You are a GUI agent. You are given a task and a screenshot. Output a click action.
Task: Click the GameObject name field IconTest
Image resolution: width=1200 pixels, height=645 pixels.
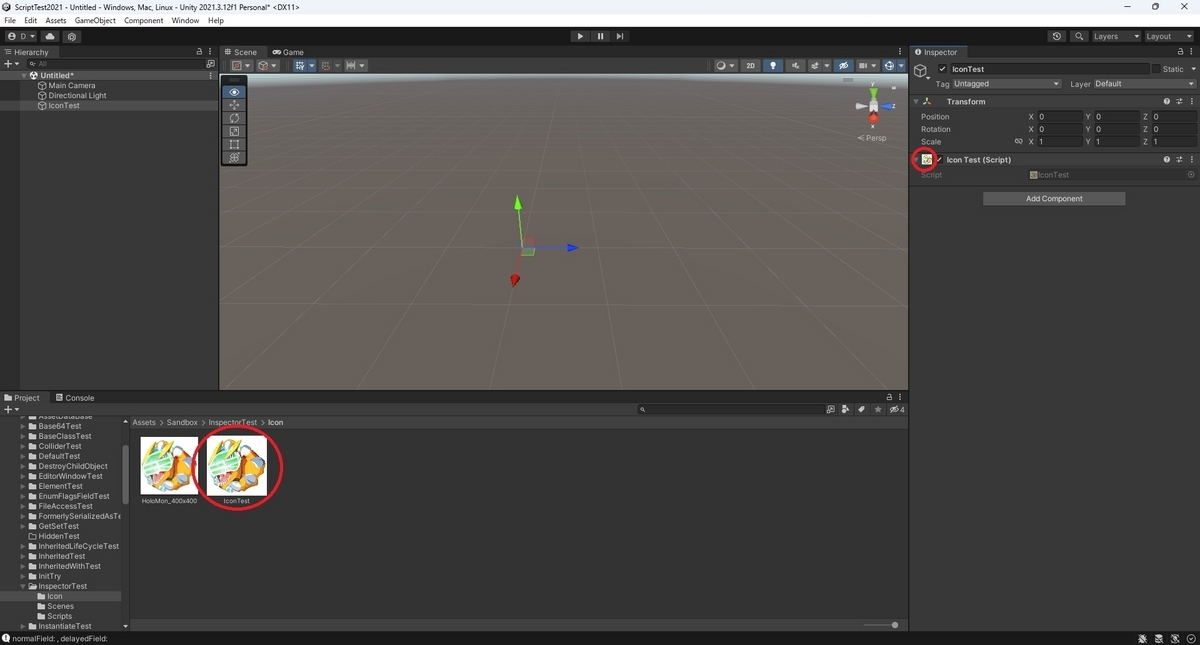(1049, 69)
